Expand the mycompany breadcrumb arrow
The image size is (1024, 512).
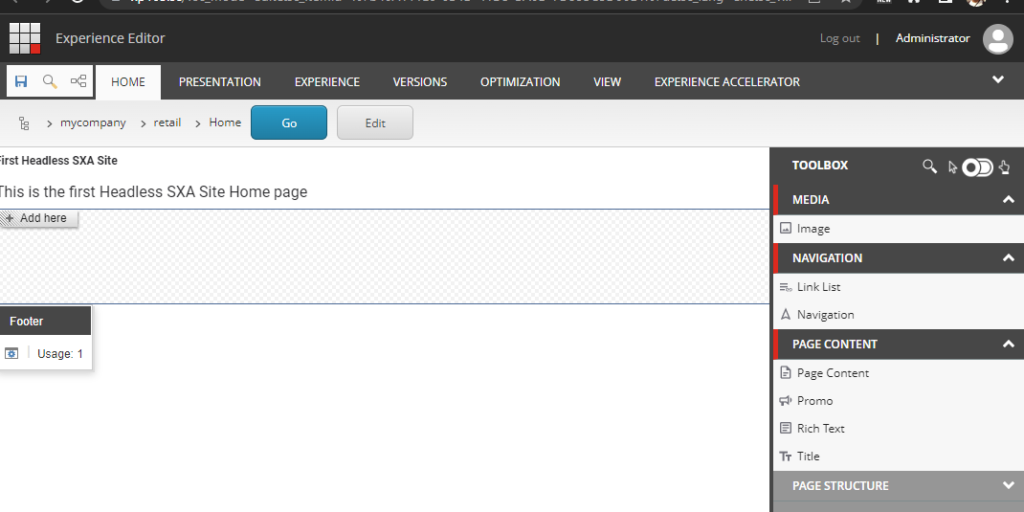click(x=50, y=123)
